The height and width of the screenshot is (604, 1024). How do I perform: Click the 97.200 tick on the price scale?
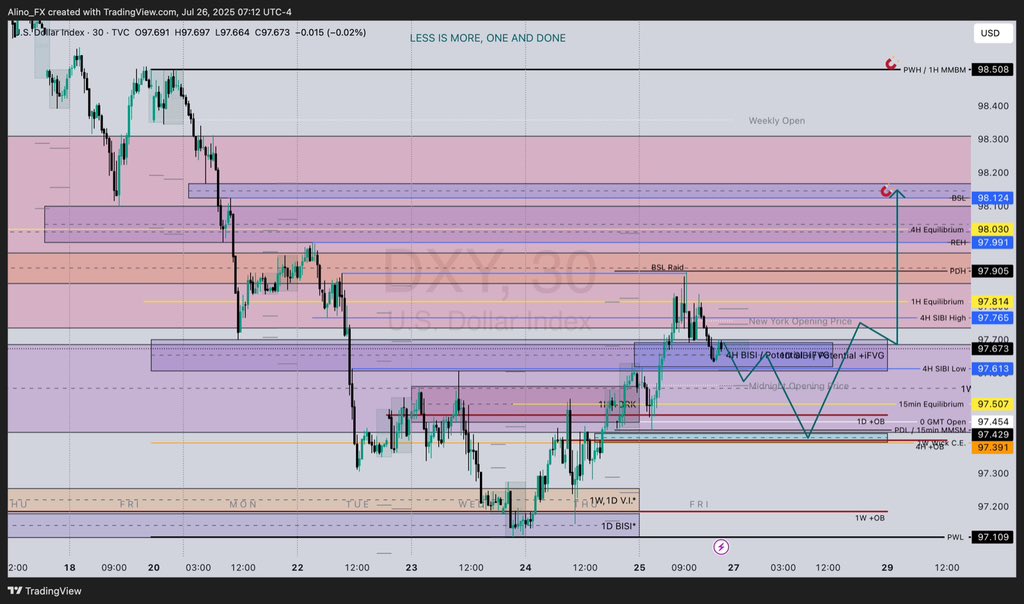[x=993, y=507]
